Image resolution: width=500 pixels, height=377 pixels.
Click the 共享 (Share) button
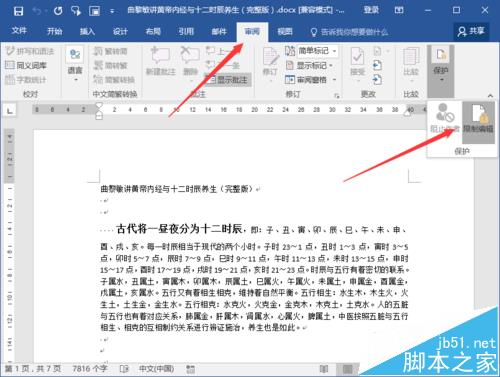click(x=471, y=31)
